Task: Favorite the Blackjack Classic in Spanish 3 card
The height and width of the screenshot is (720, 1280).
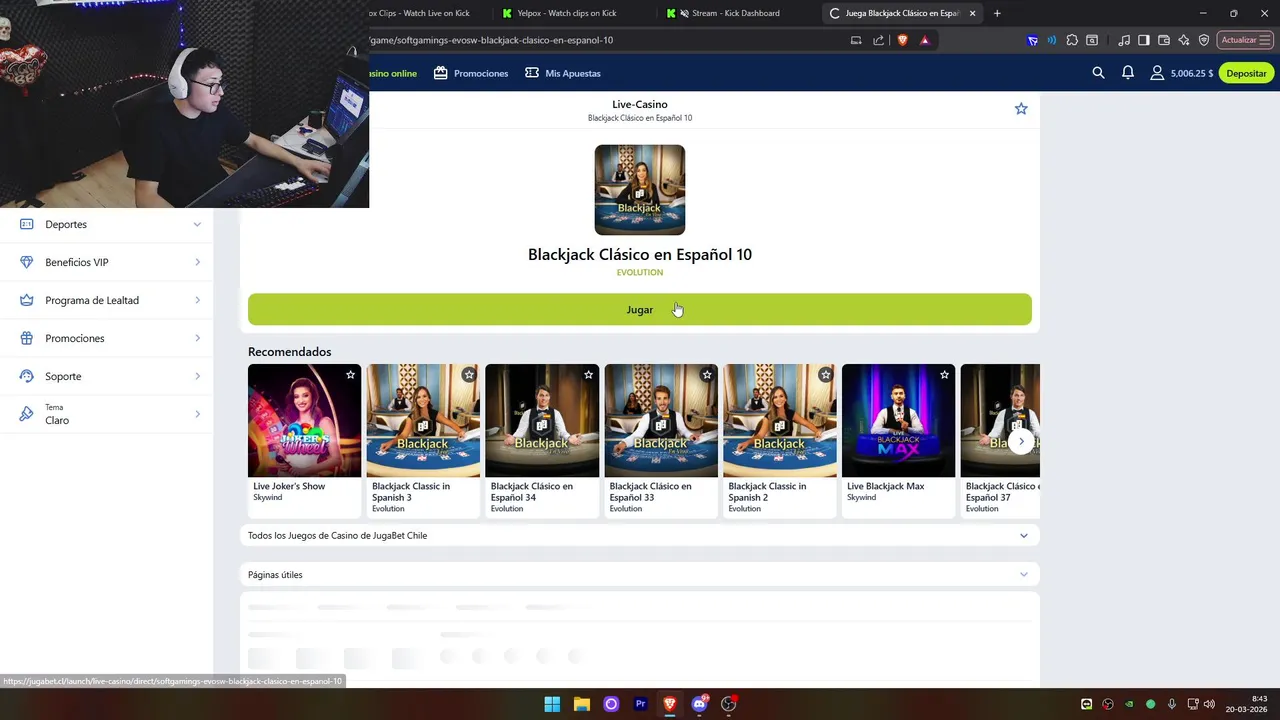Action: 469,375
